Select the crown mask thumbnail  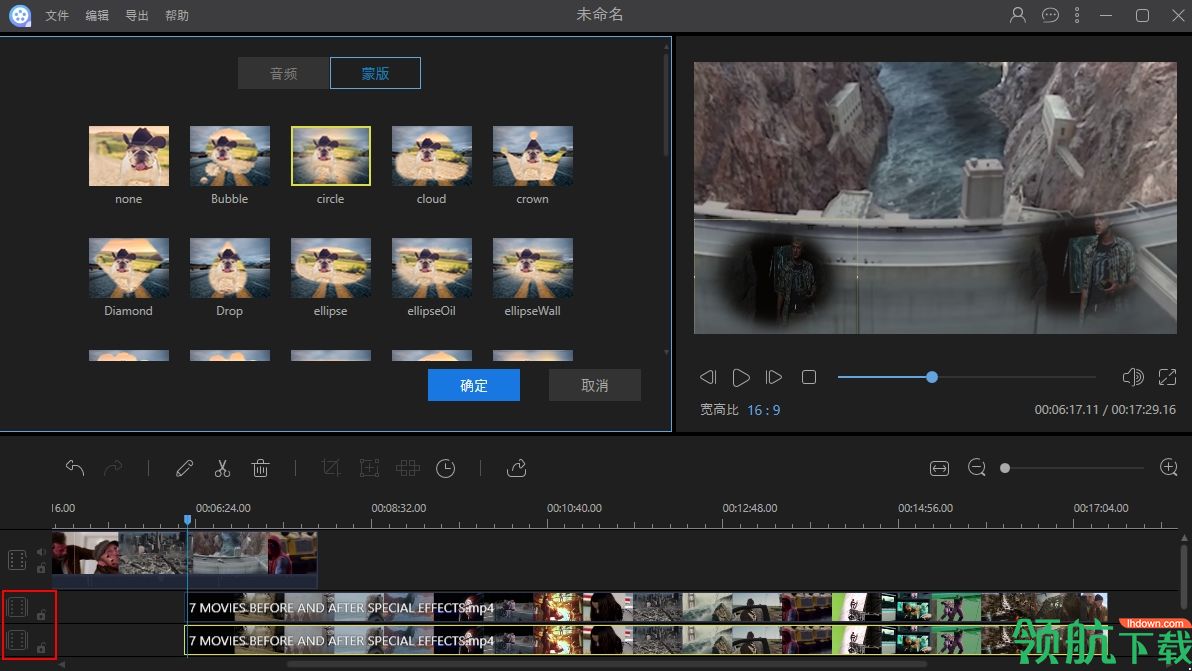[533, 156]
